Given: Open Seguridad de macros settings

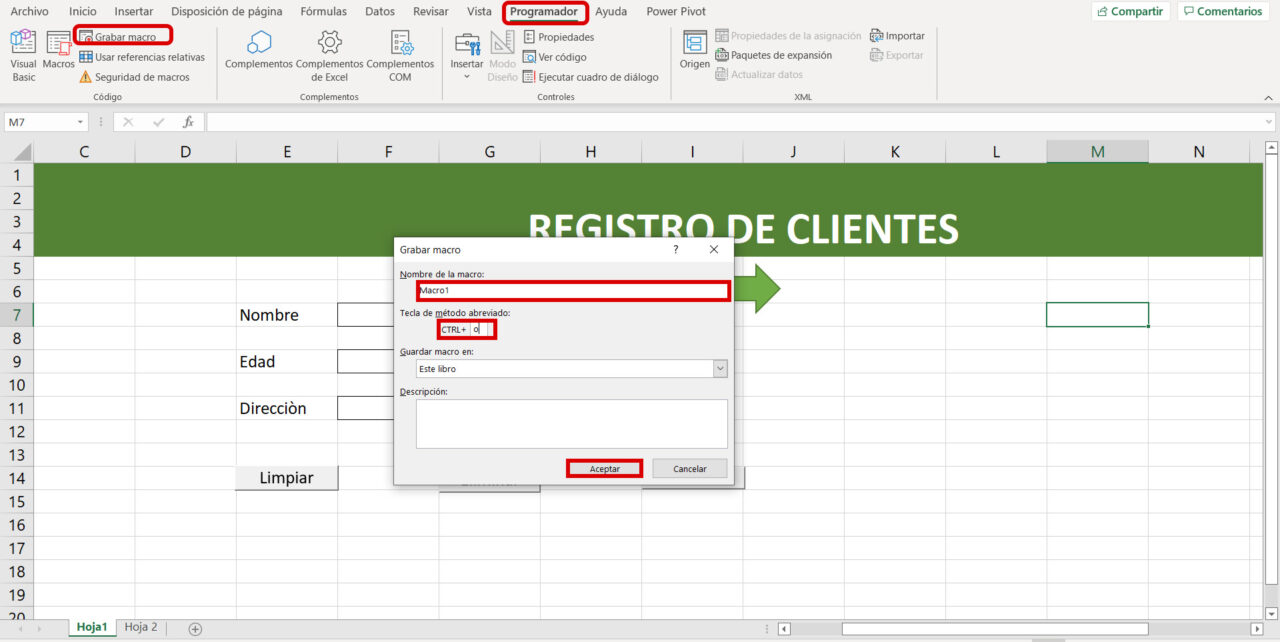Looking at the screenshot, I should click(143, 76).
